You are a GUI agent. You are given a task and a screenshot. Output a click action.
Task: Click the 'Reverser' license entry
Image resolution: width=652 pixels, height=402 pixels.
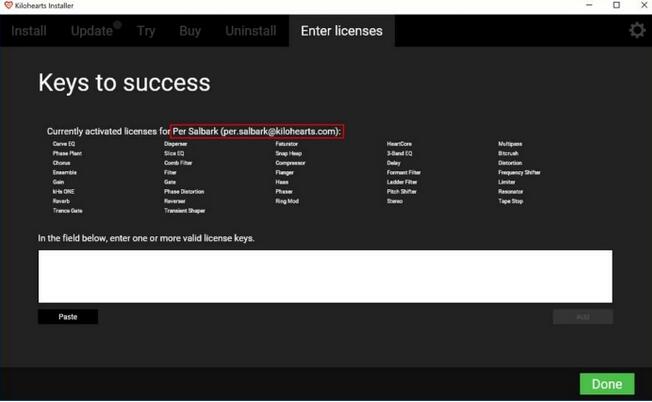click(x=175, y=201)
